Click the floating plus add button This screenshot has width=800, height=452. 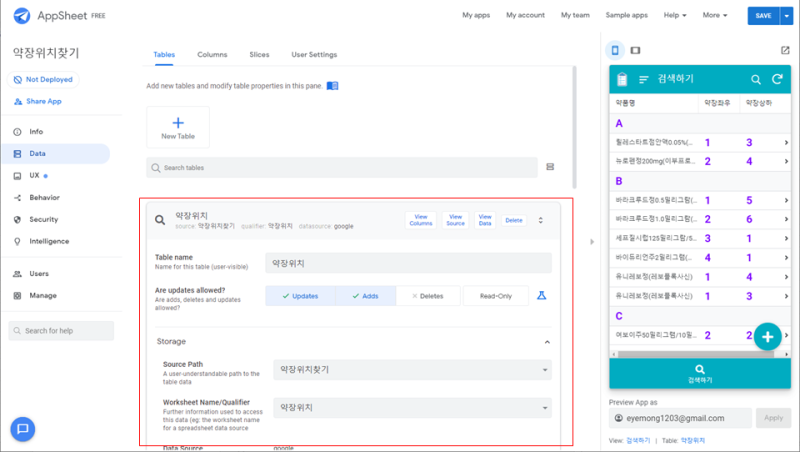767,337
